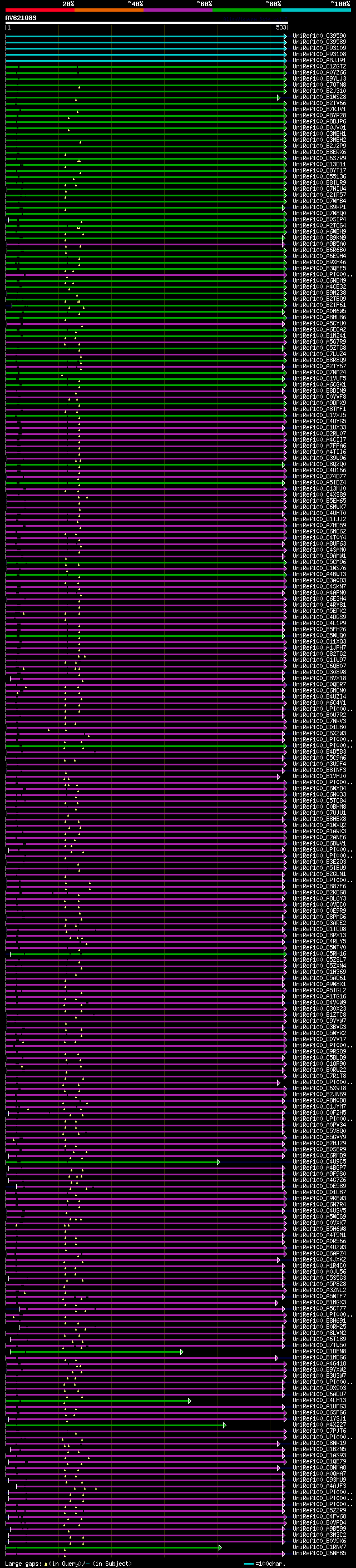This screenshot has width=356, height=1568.
Task: Select hit label UniRef100_C9KBW3
Action: (x=319, y=1199)
